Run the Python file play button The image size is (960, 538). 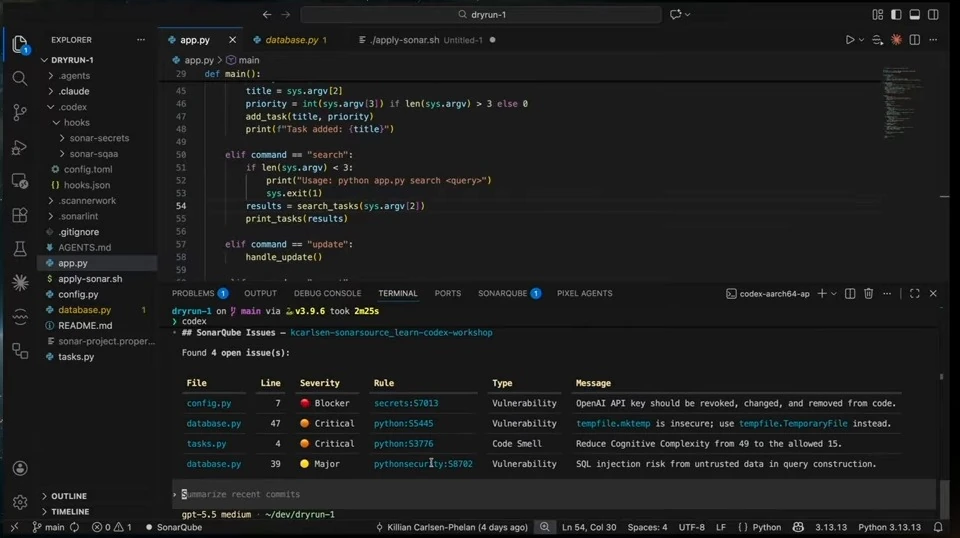coord(850,40)
